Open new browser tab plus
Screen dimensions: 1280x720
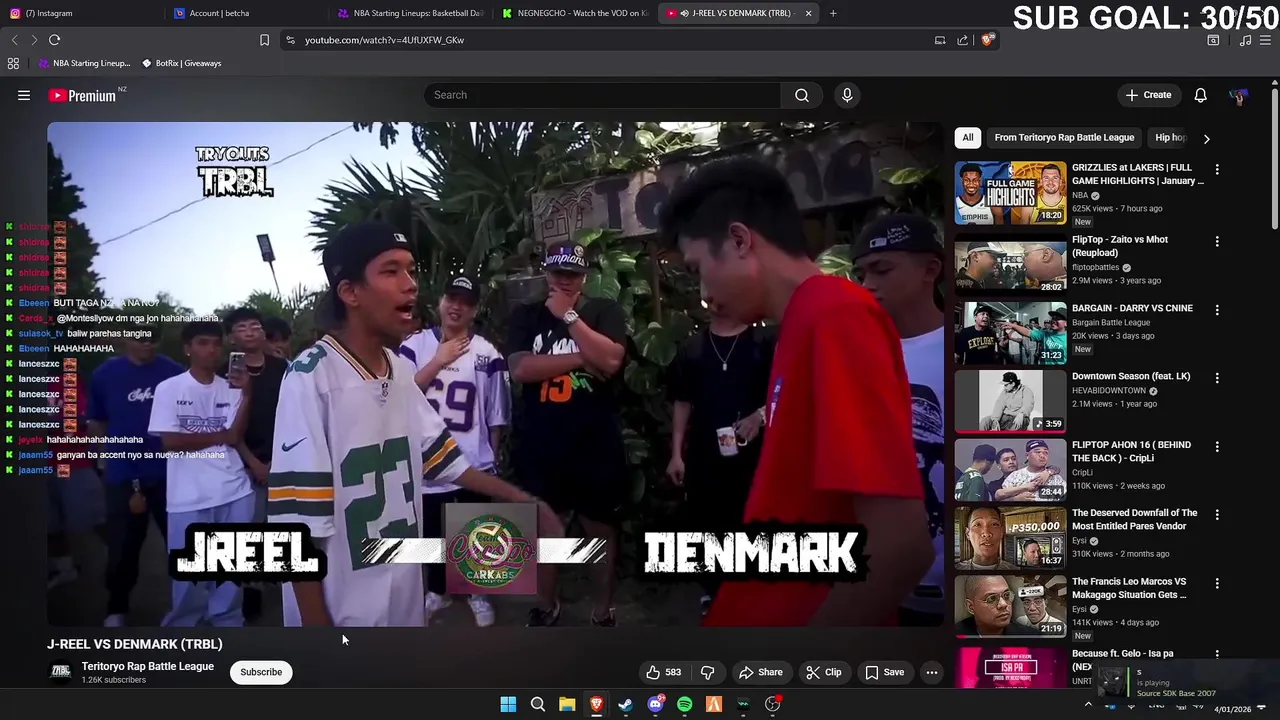coord(833,13)
